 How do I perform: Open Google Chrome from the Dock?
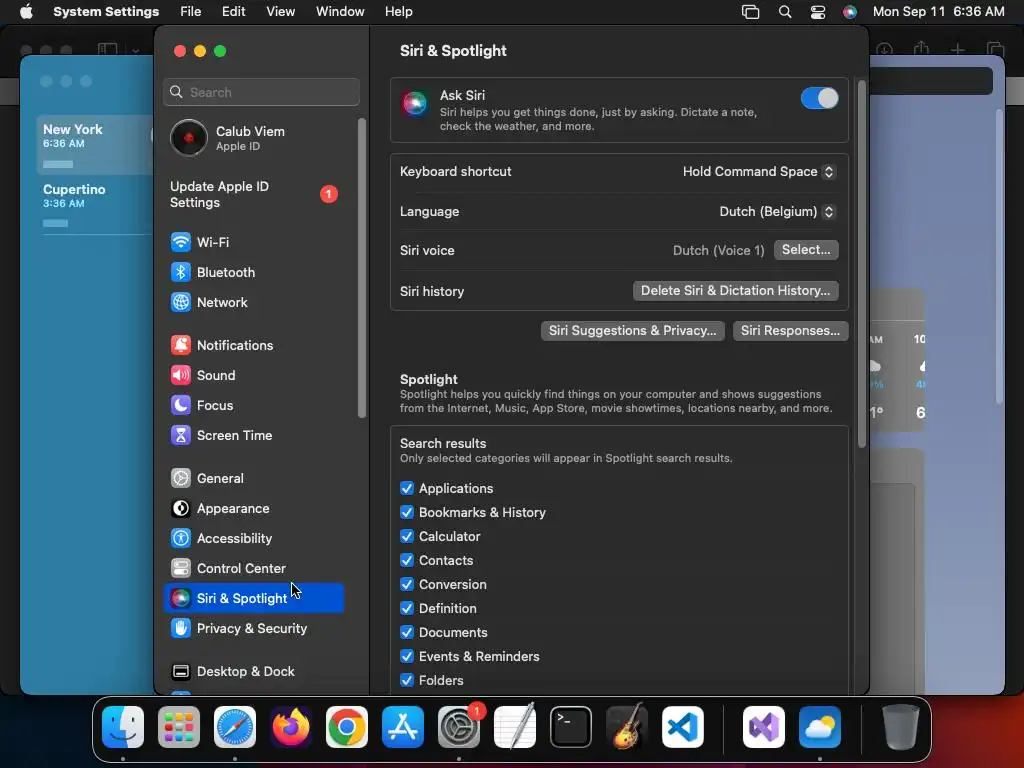tap(347, 727)
